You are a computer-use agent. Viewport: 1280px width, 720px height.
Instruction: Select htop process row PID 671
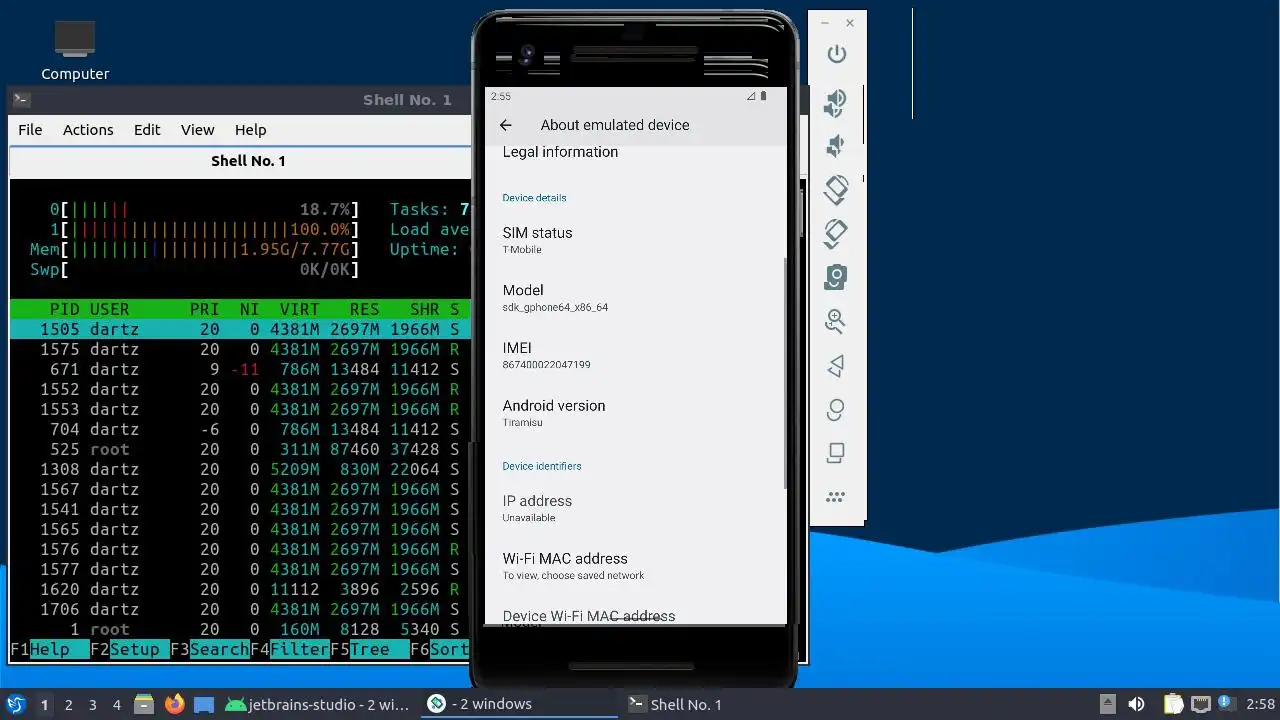tap(240, 369)
